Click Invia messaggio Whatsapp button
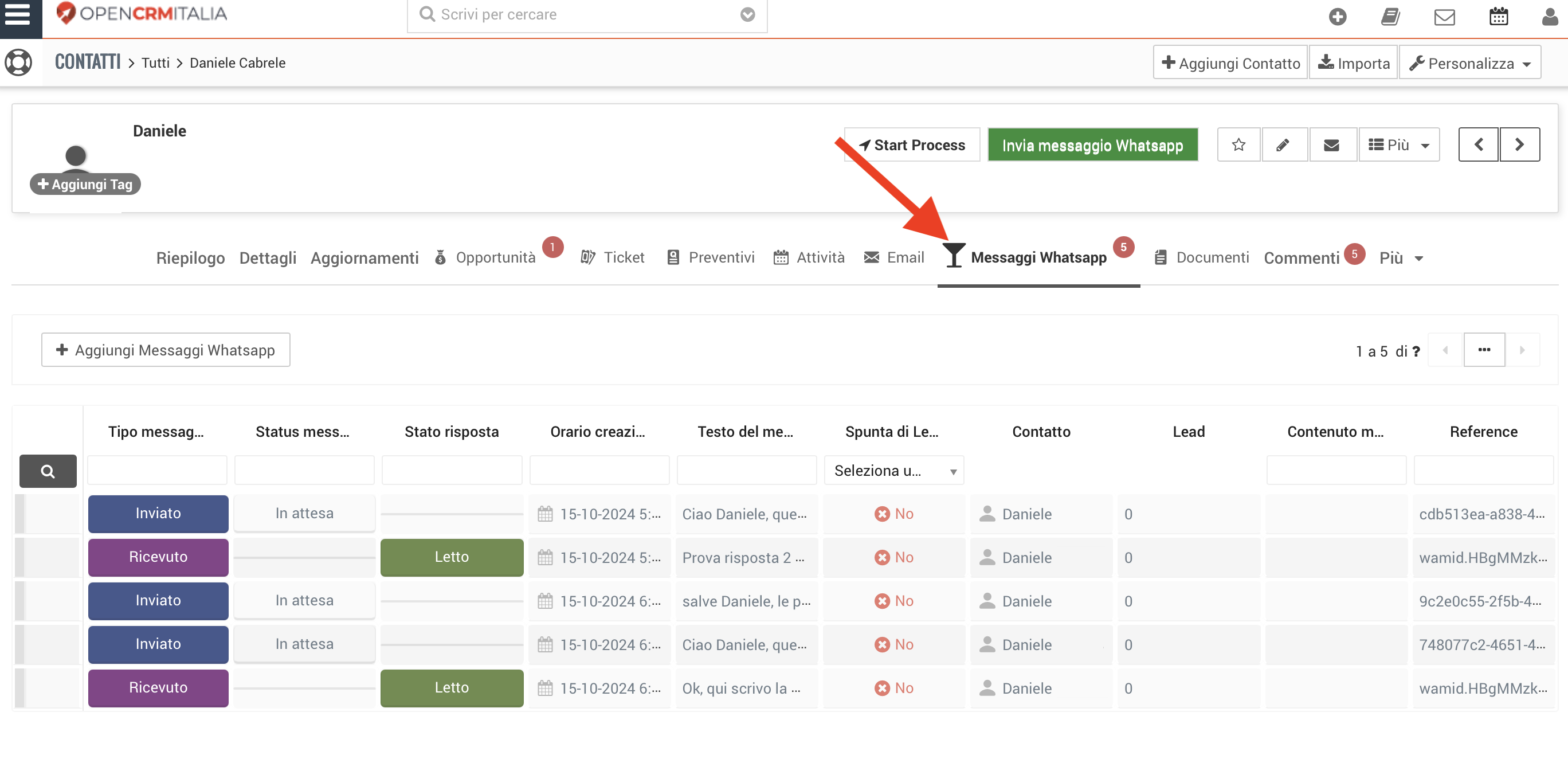The height and width of the screenshot is (759, 1568). tap(1092, 145)
